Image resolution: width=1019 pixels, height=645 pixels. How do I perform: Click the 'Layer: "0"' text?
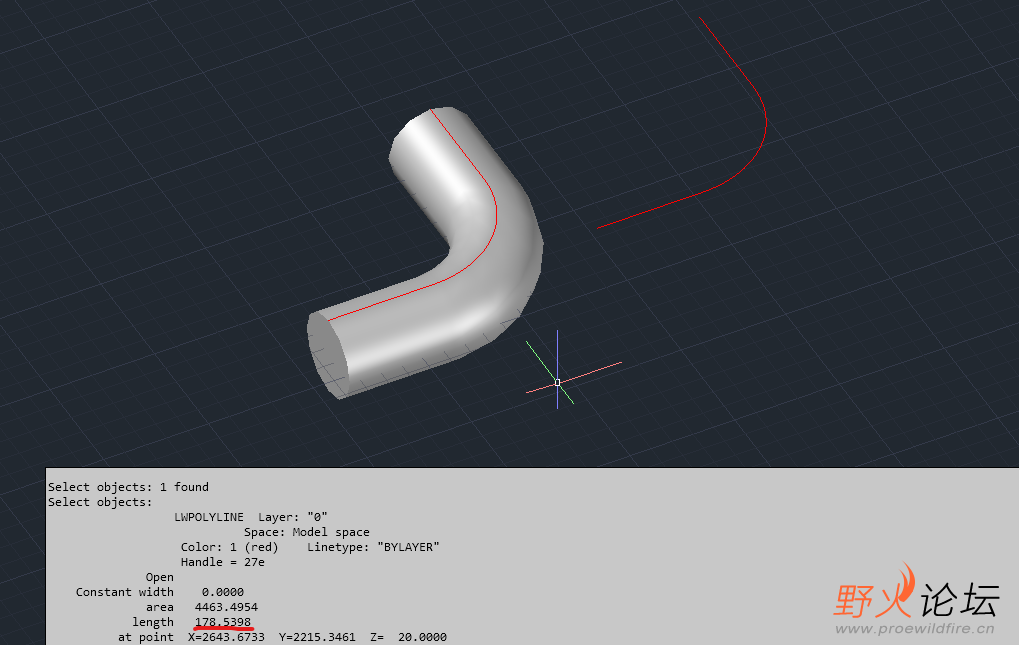coord(292,517)
